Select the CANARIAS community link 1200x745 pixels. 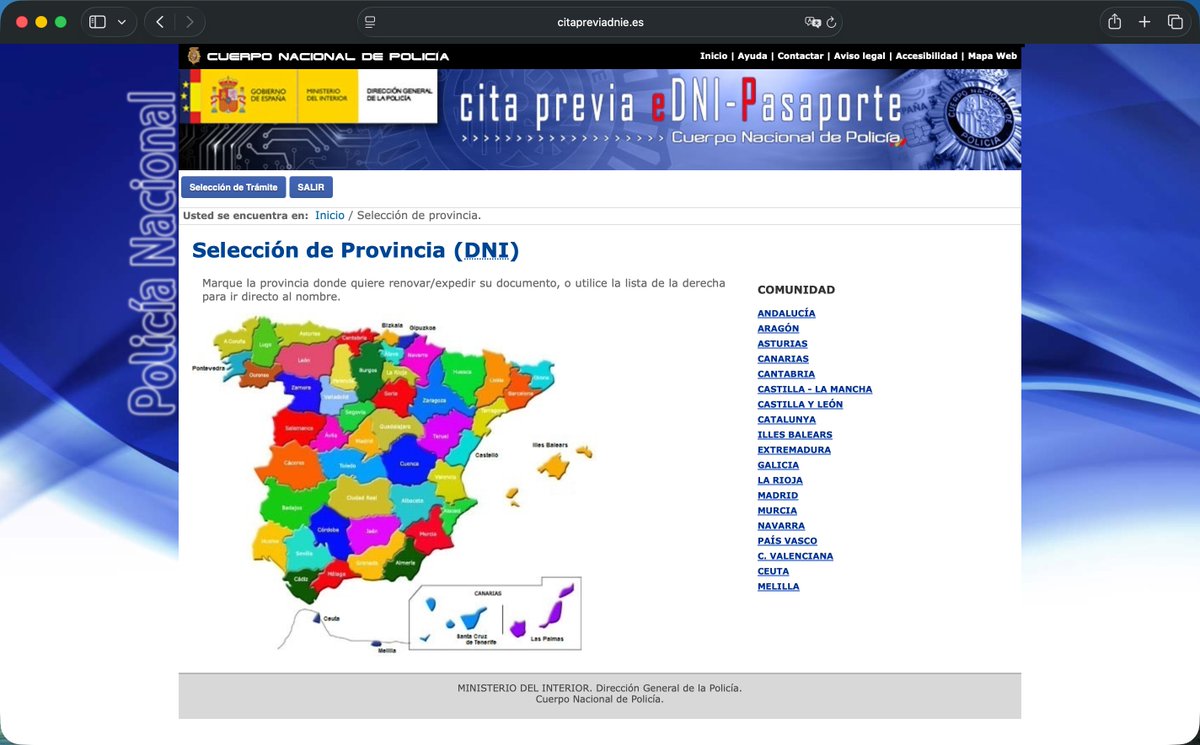coord(783,358)
